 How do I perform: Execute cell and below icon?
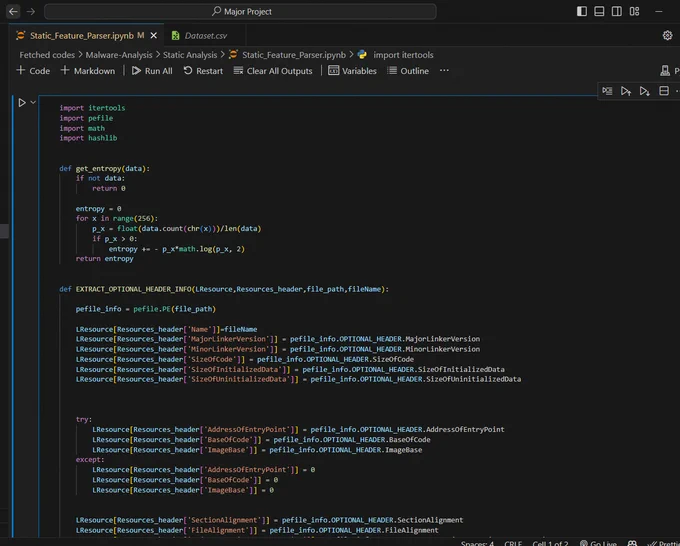[x=644, y=91]
